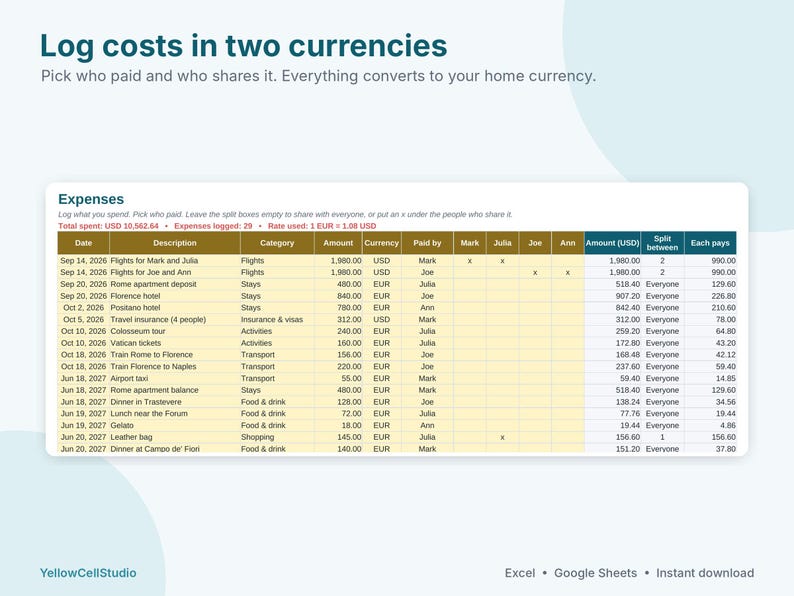Viewport: 794px width, 596px height.
Task: Click "Rate used: 1 EUR = 1.08 USD"
Action: point(322,226)
